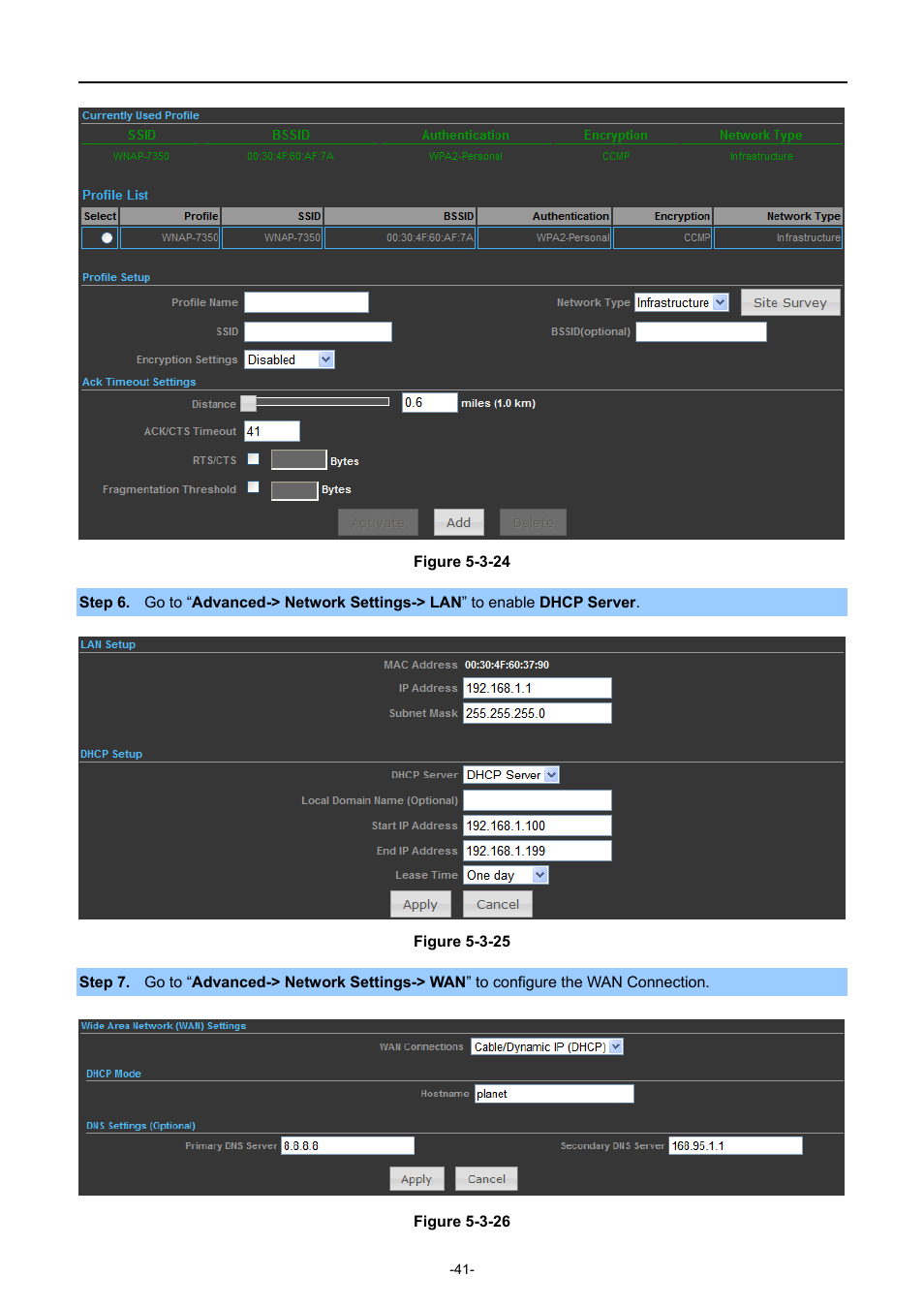The image size is (924, 1308).
Task: Click the Profile Name input field
Action: (x=306, y=302)
